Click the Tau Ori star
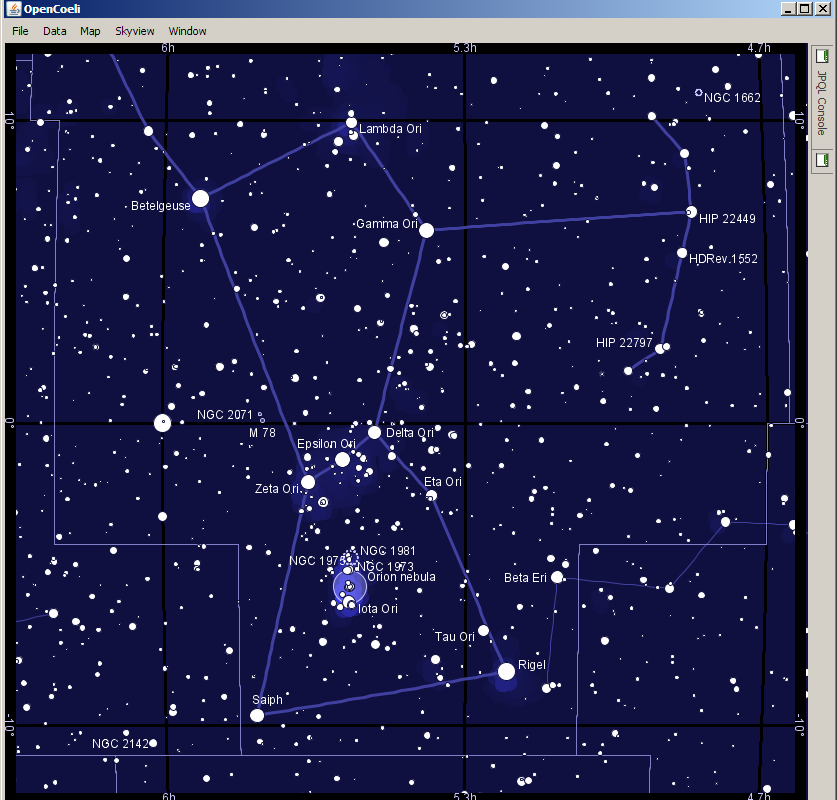Screen dimensions: 837x800 (483, 630)
